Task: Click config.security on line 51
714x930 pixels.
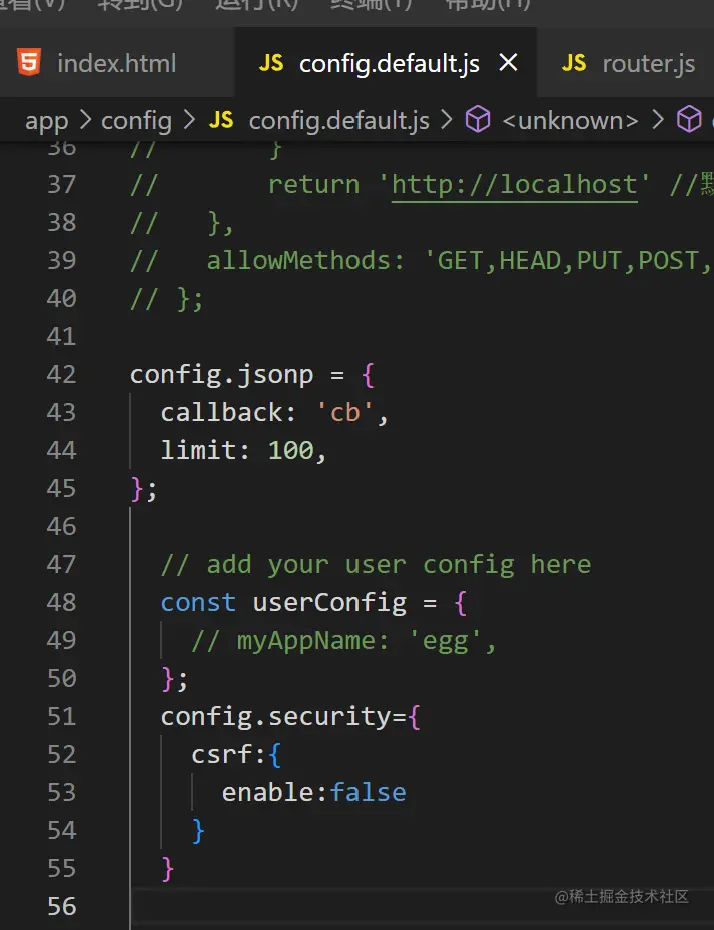Action: click(276, 717)
